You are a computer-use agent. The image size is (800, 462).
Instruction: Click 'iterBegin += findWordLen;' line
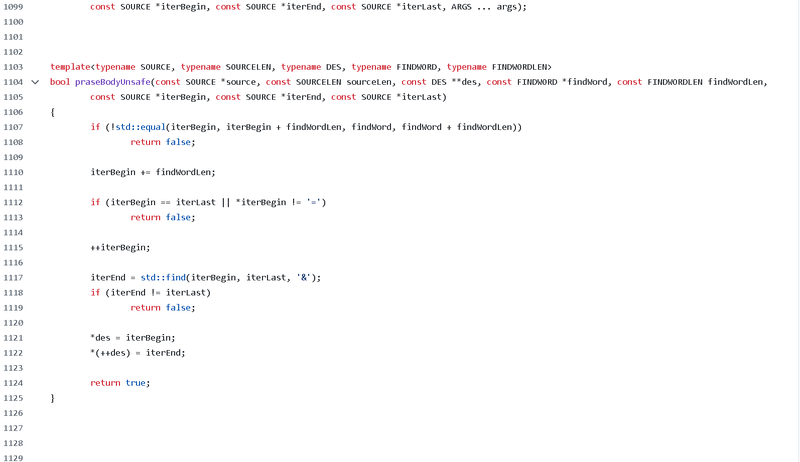[153, 172]
